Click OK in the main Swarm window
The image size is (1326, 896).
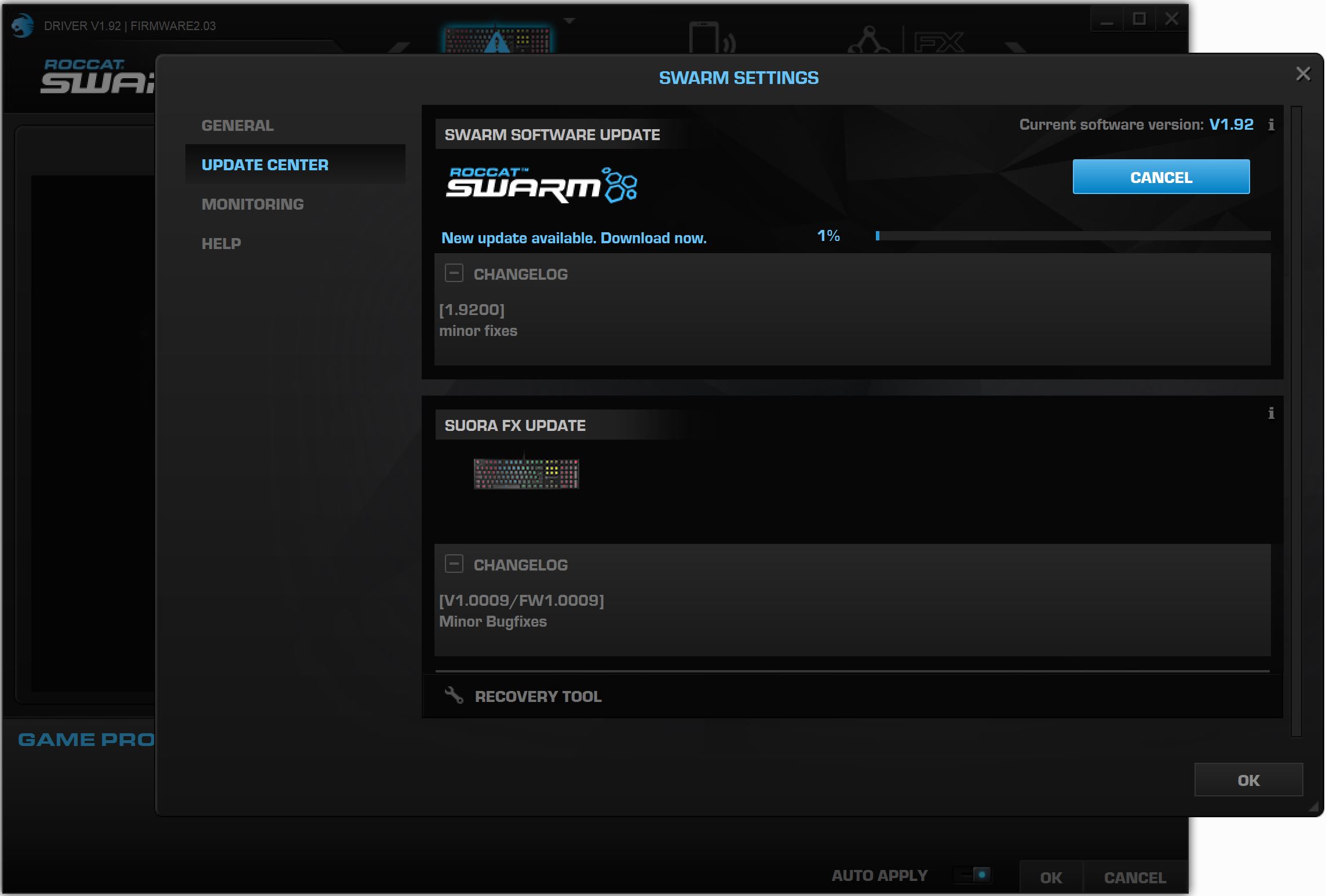click(1051, 878)
